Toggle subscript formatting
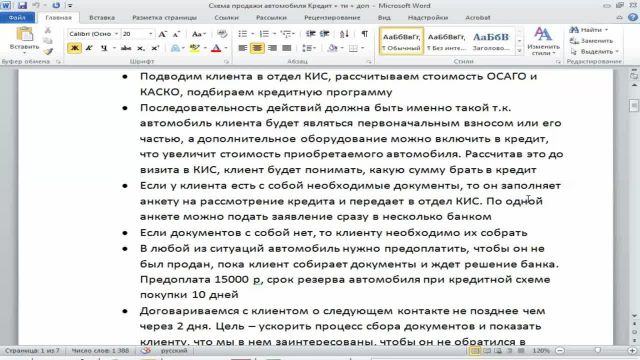 pyautogui.click(x=141, y=48)
